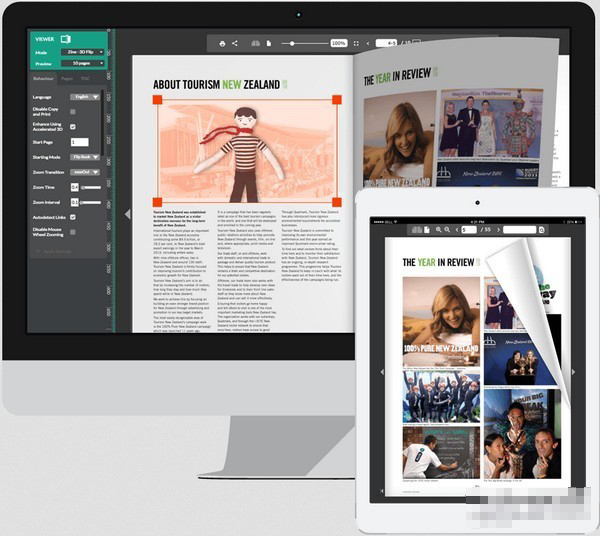The height and width of the screenshot is (536, 600).
Task: Select the Behaviour tab
Action: [43, 78]
